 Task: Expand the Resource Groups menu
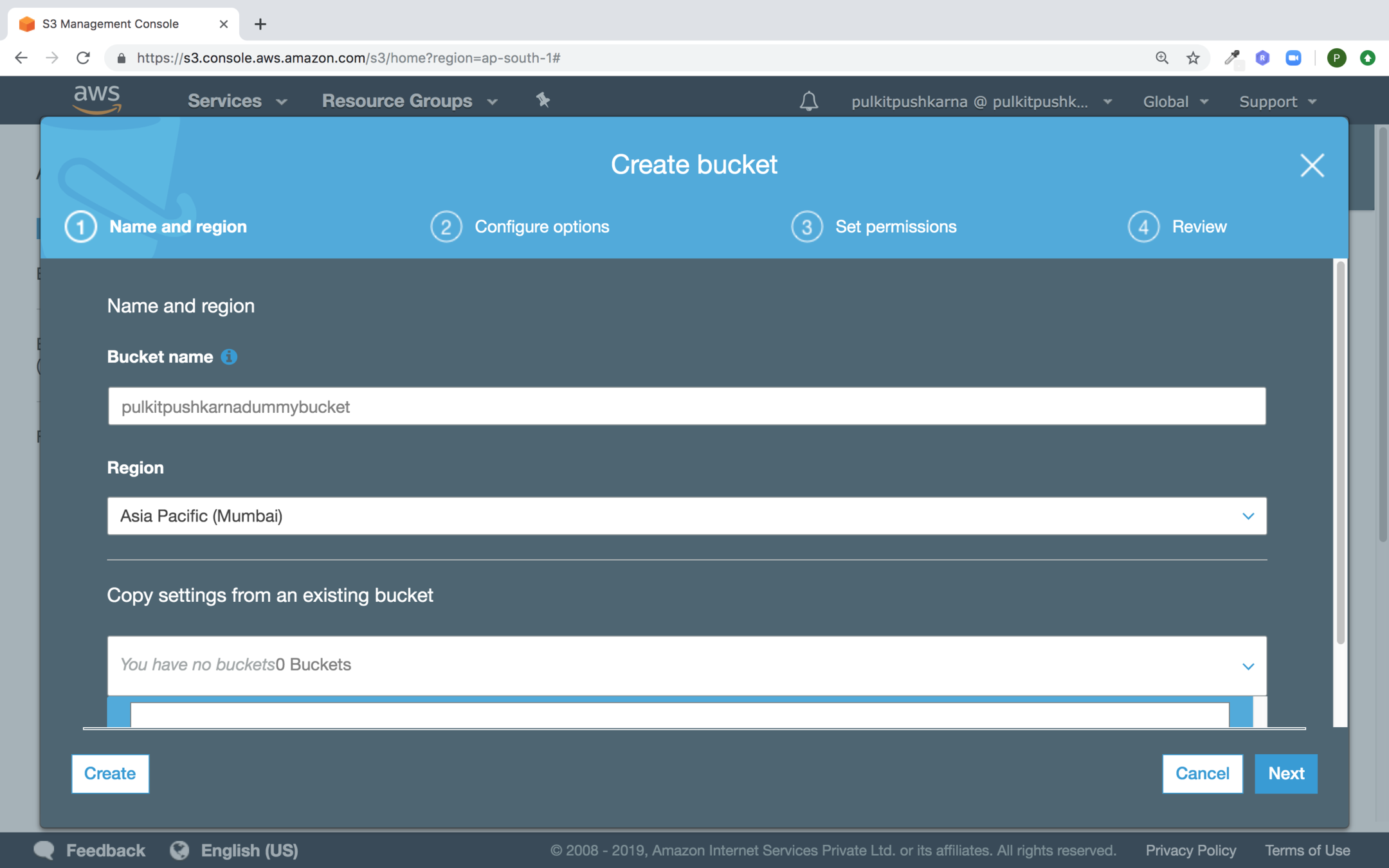[409, 101]
